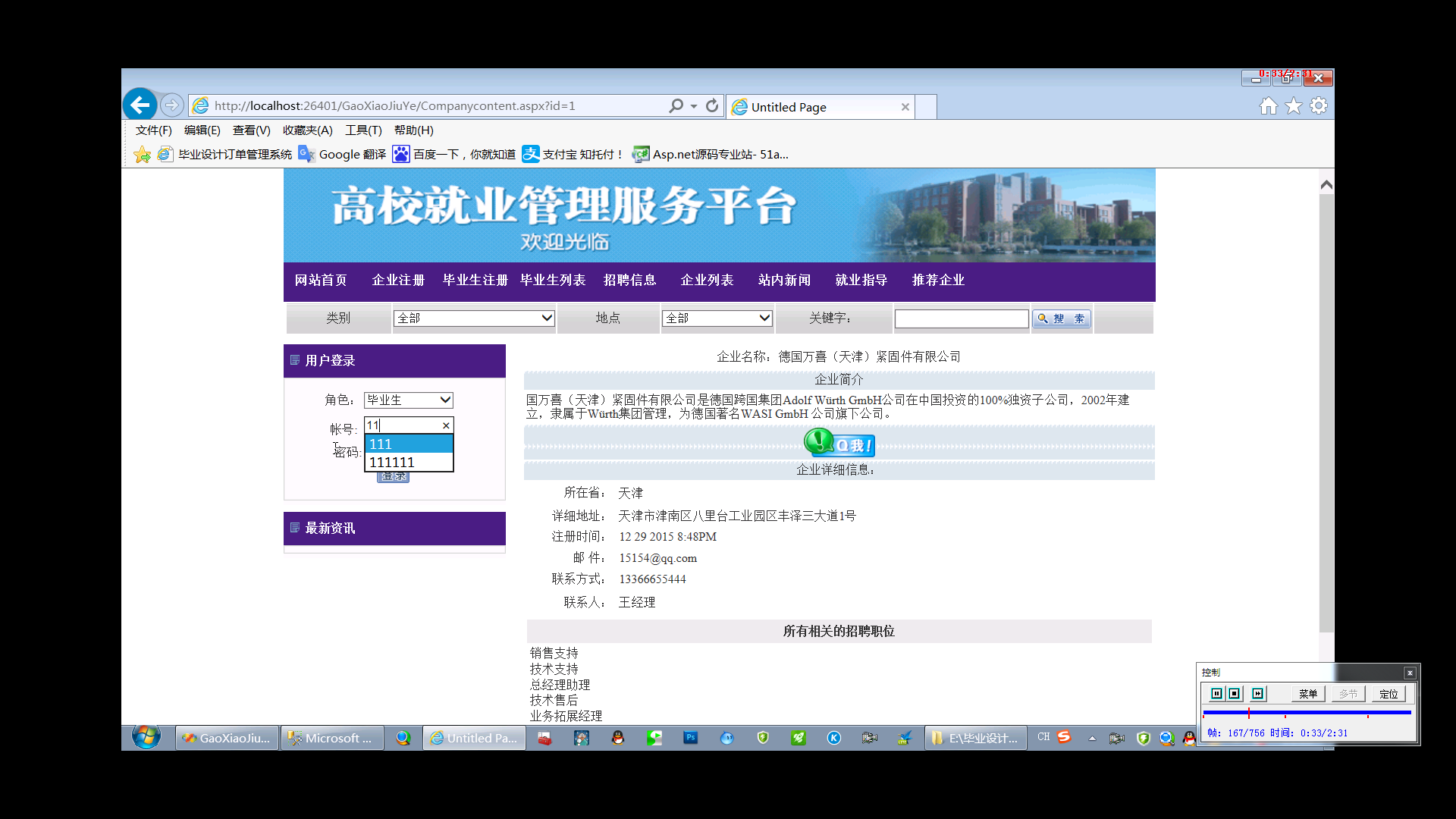Open 招聘信息 in the navigation bar
1456x819 pixels.
tap(629, 280)
